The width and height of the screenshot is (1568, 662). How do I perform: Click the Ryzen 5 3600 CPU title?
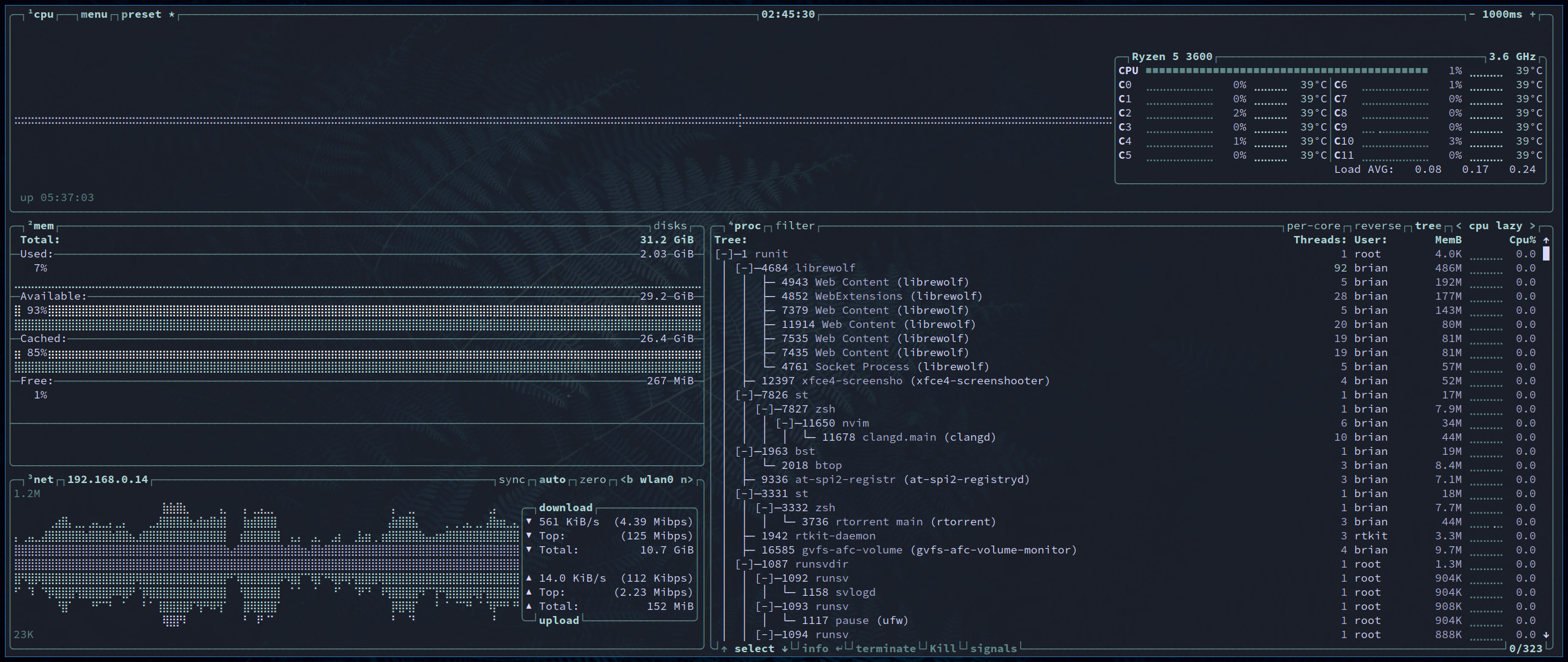point(1172,56)
